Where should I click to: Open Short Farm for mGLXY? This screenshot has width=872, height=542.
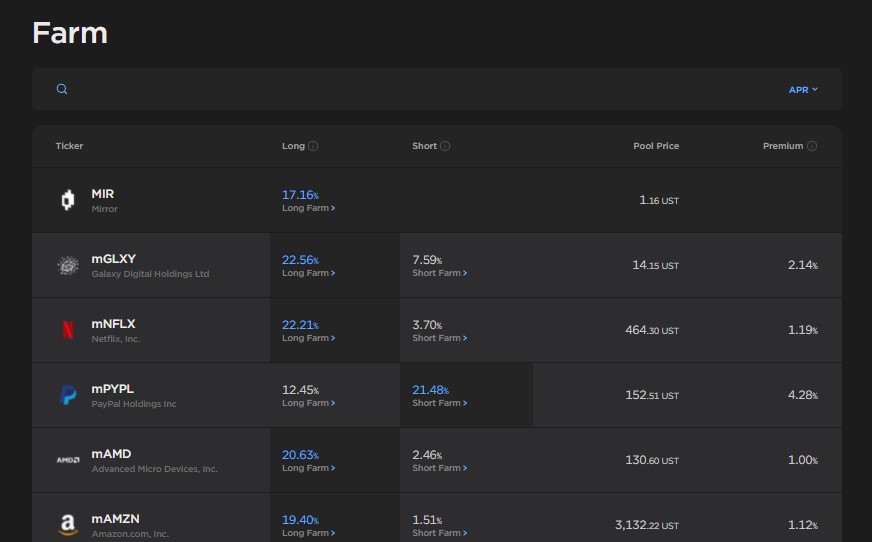[439, 273]
